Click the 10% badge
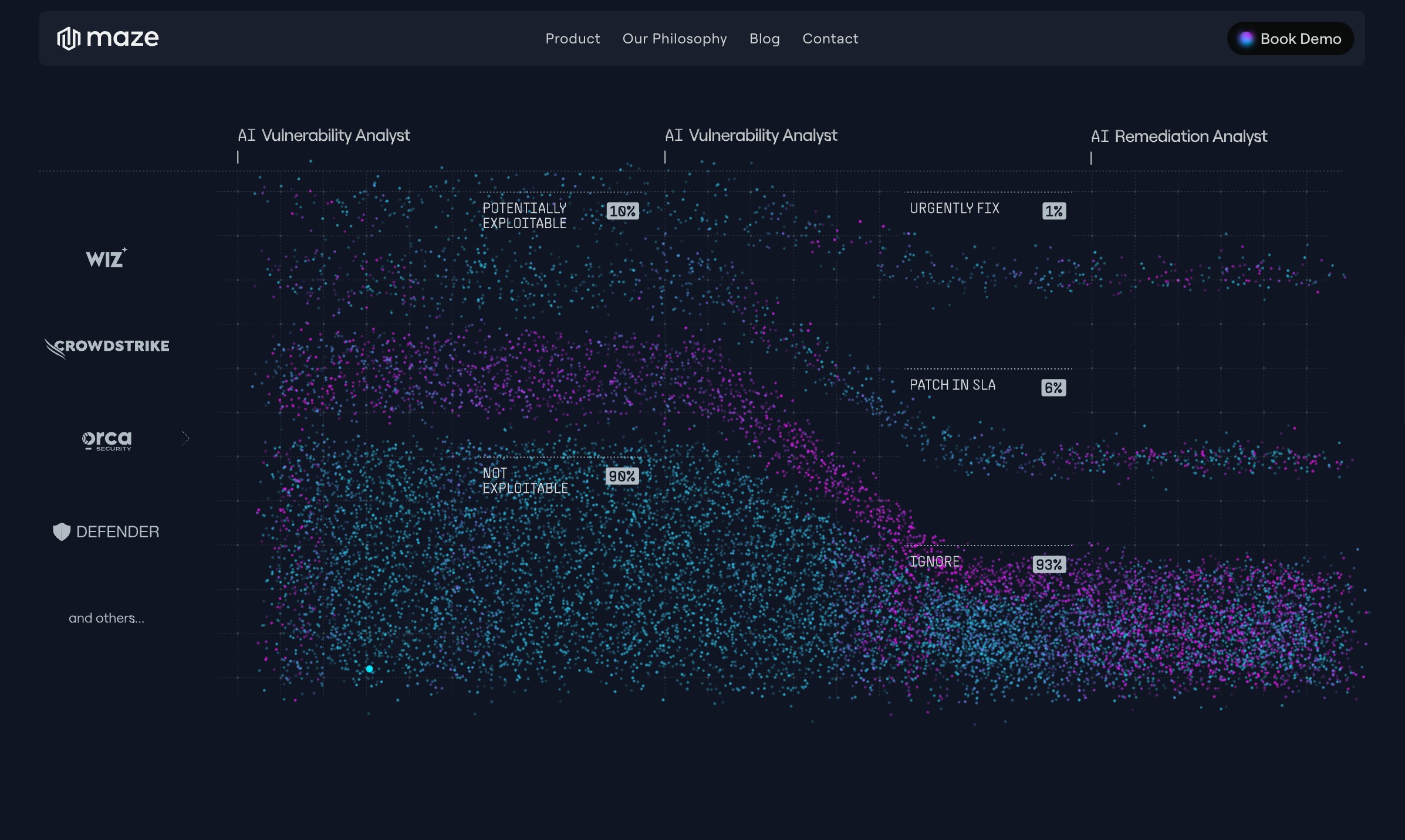 (x=623, y=211)
